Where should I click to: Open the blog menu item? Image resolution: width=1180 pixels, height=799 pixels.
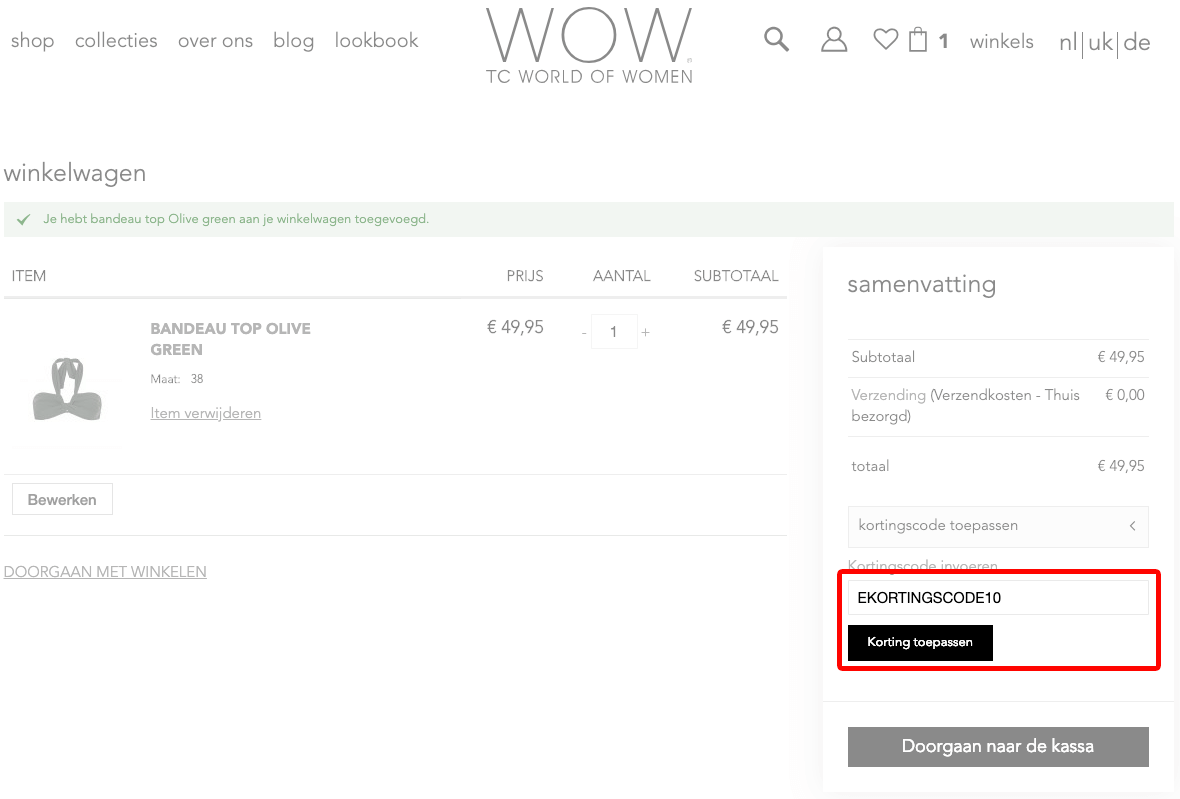(293, 41)
